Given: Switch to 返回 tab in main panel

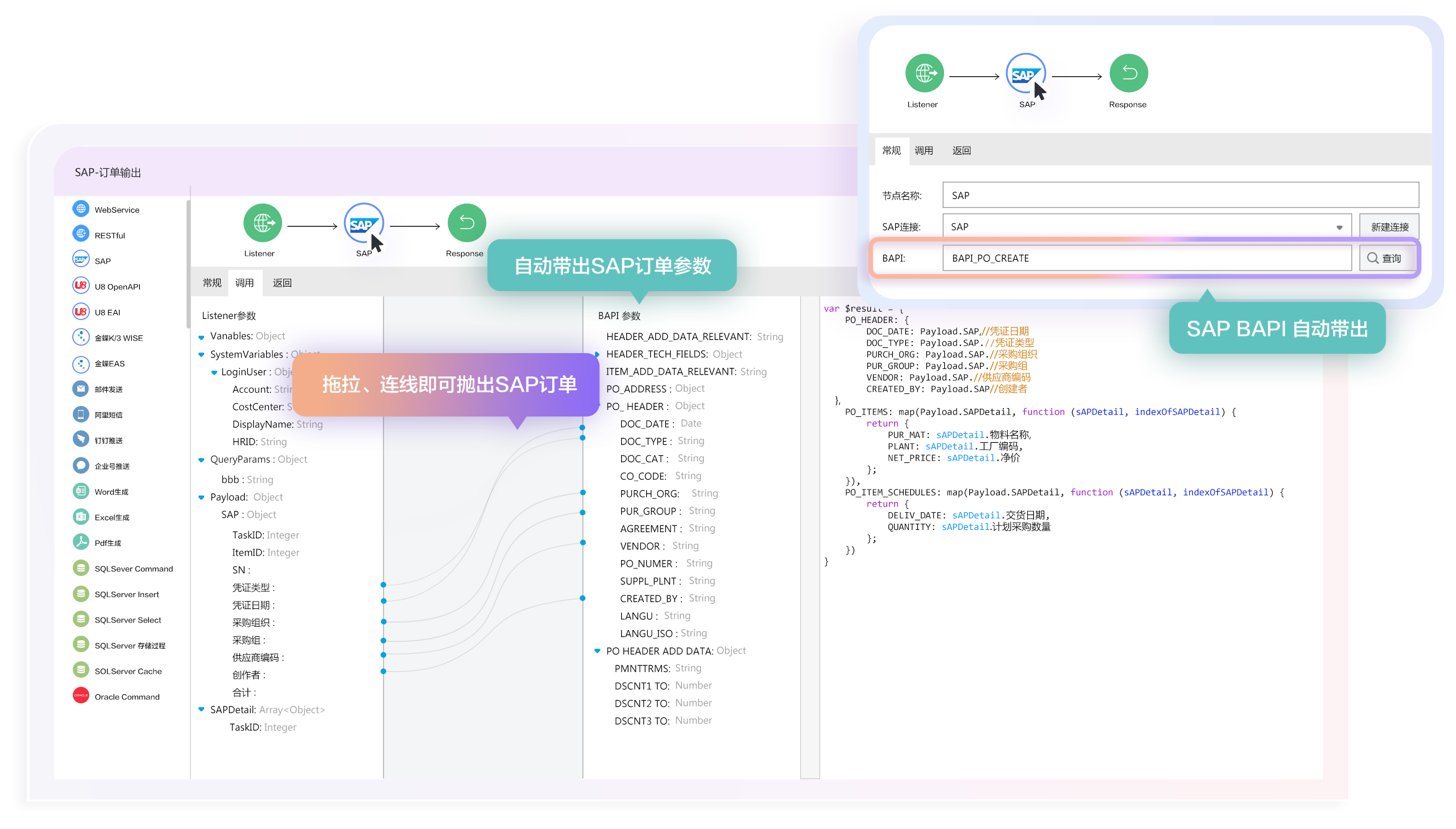Looking at the screenshot, I should tap(282, 283).
